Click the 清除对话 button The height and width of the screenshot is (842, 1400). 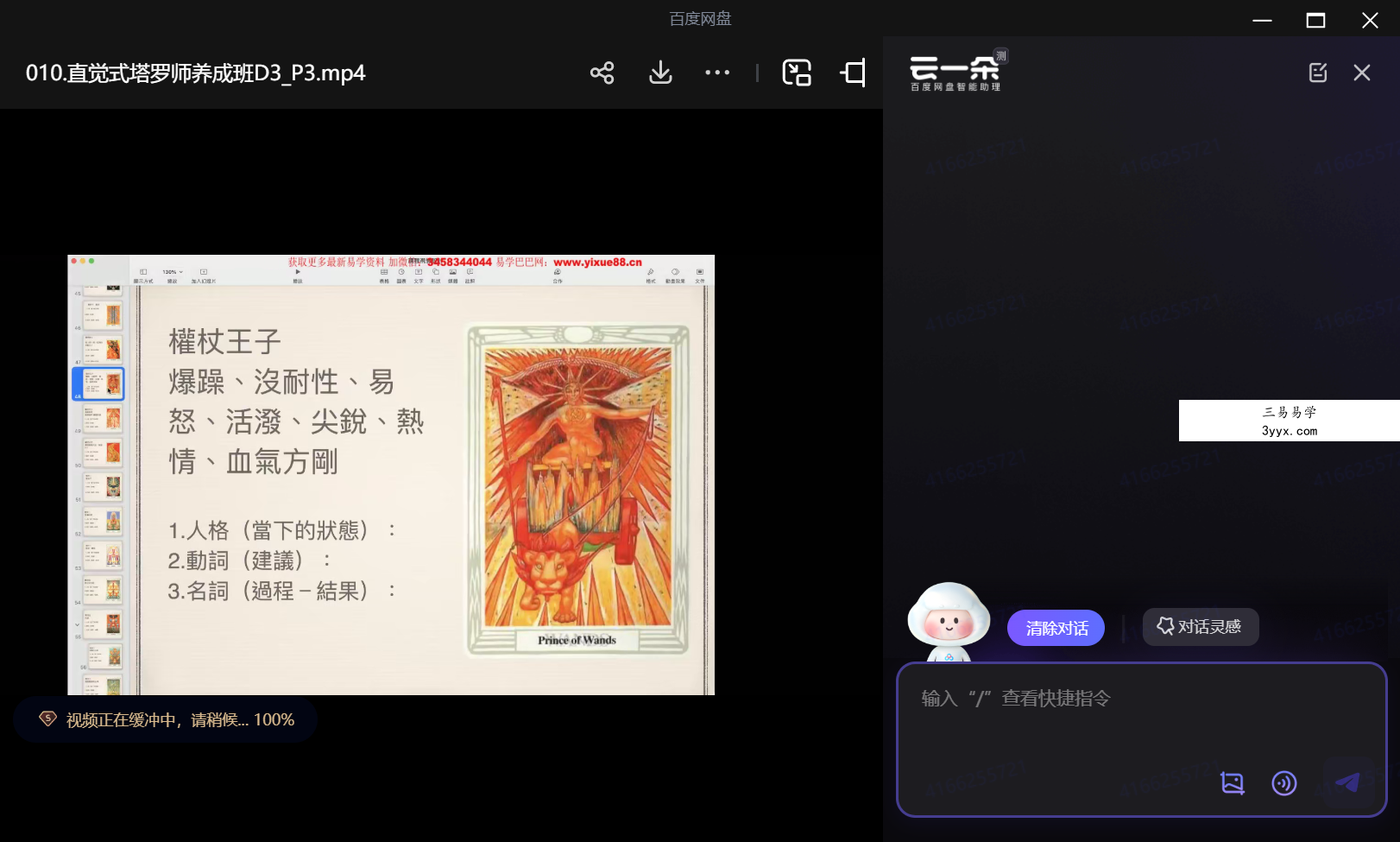click(x=1056, y=628)
